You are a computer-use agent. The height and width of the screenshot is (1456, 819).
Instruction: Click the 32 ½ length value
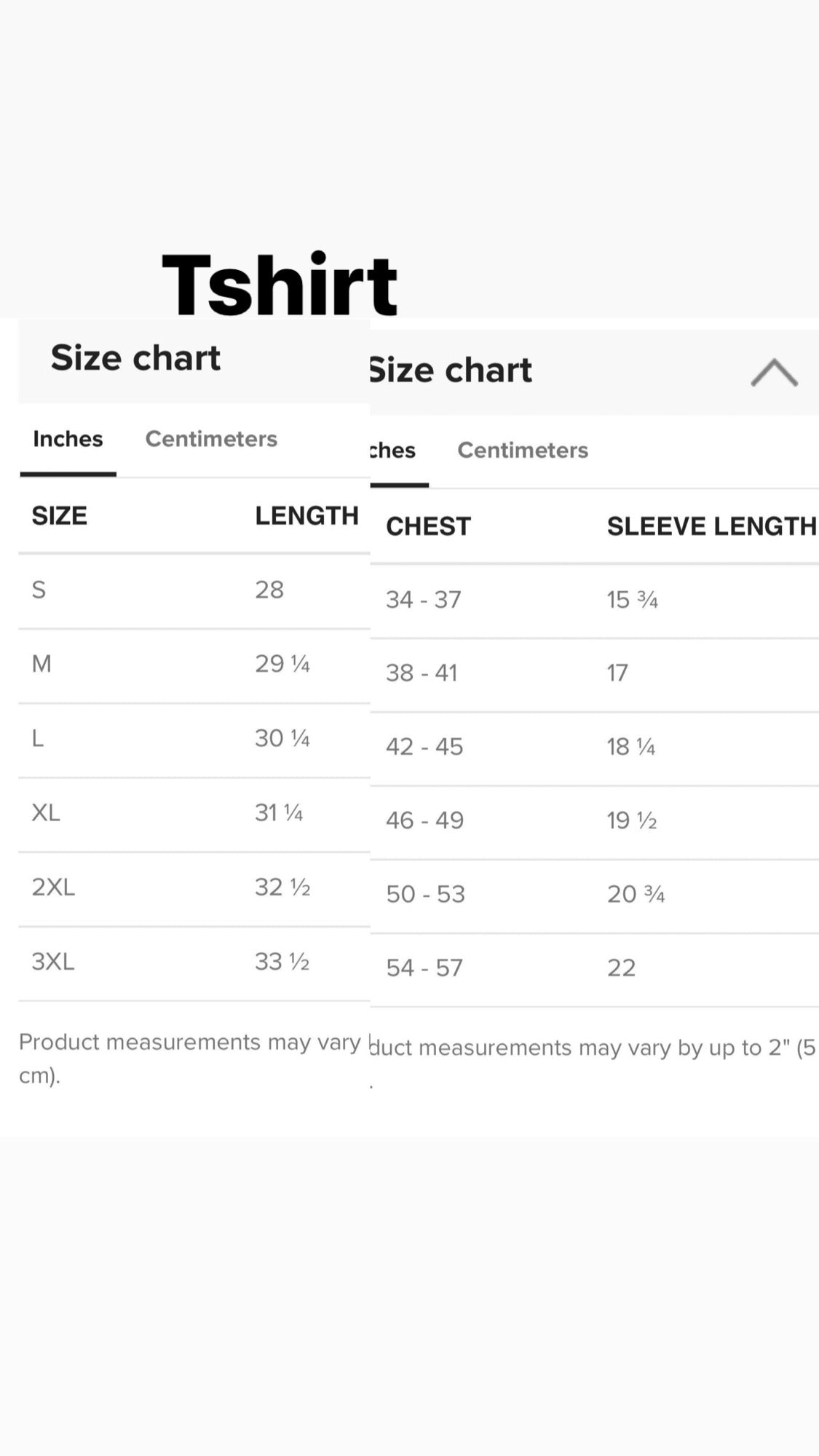[282, 887]
